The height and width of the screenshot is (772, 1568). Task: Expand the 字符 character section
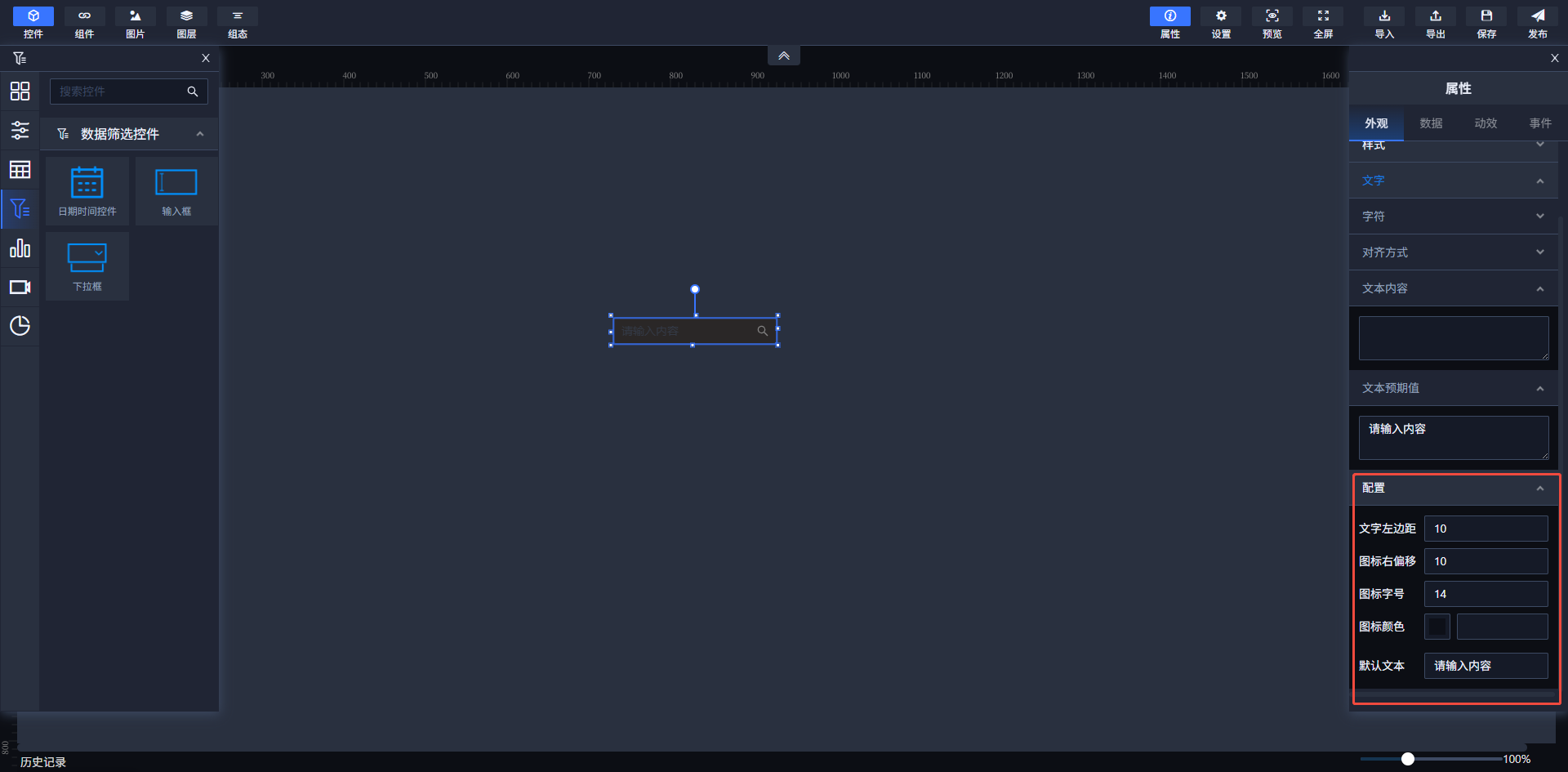click(x=1454, y=216)
